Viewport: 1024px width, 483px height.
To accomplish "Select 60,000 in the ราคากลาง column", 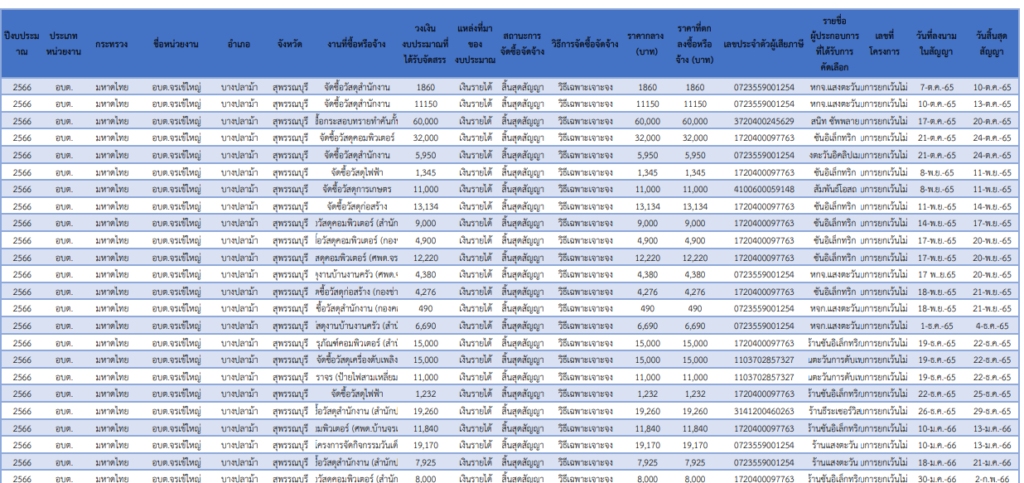I will coord(647,121).
